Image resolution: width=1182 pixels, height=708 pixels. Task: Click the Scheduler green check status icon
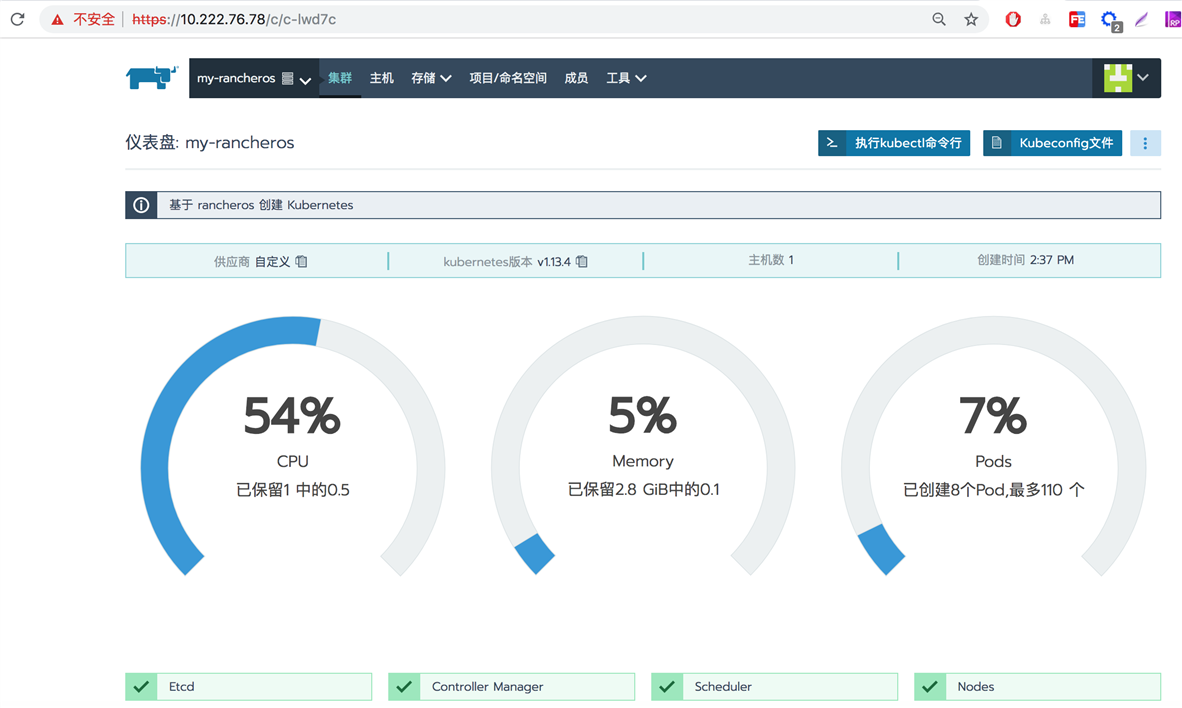pos(667,687)
